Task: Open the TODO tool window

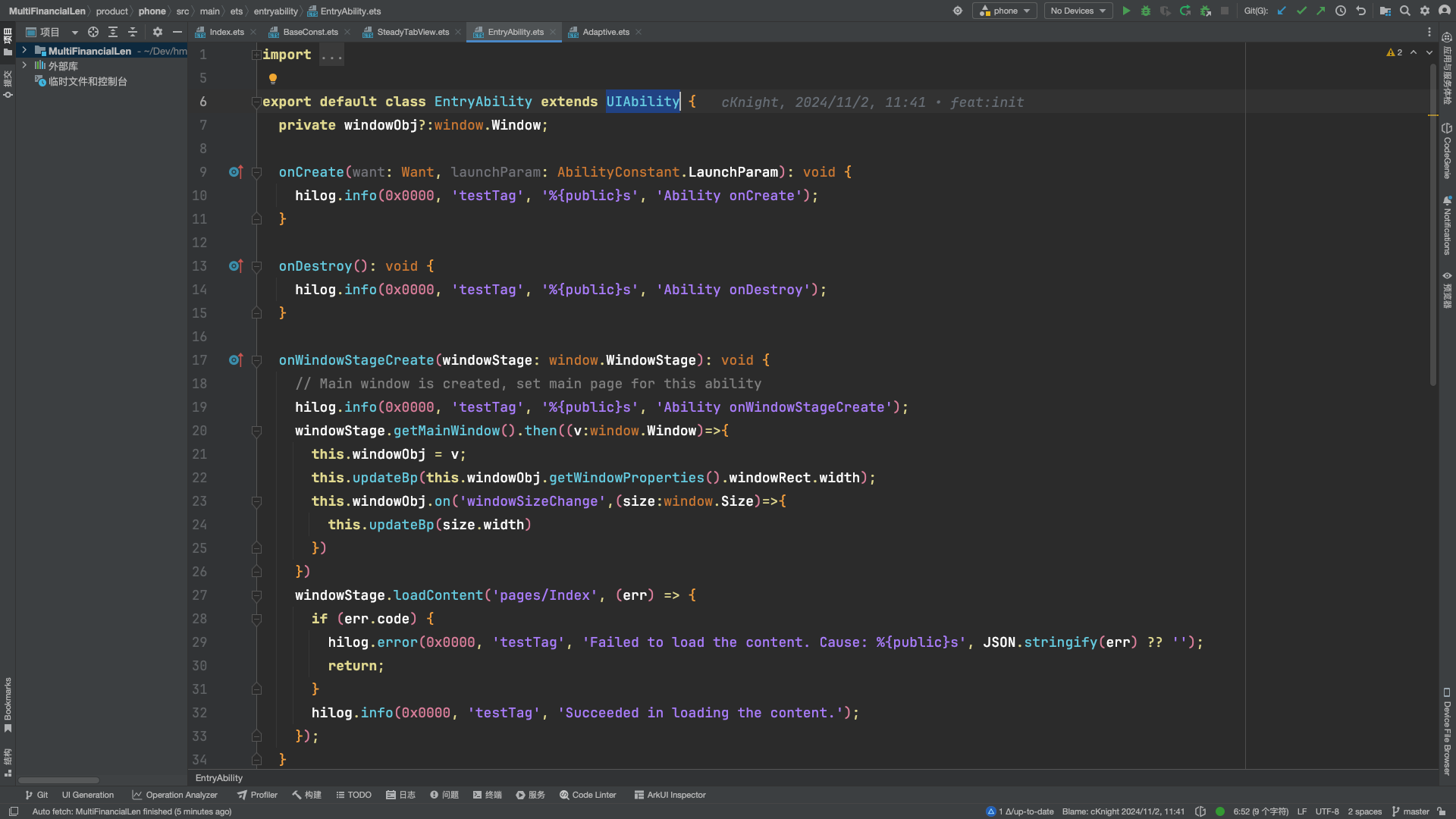Action: pyautogui.click(x=353, y=795)
